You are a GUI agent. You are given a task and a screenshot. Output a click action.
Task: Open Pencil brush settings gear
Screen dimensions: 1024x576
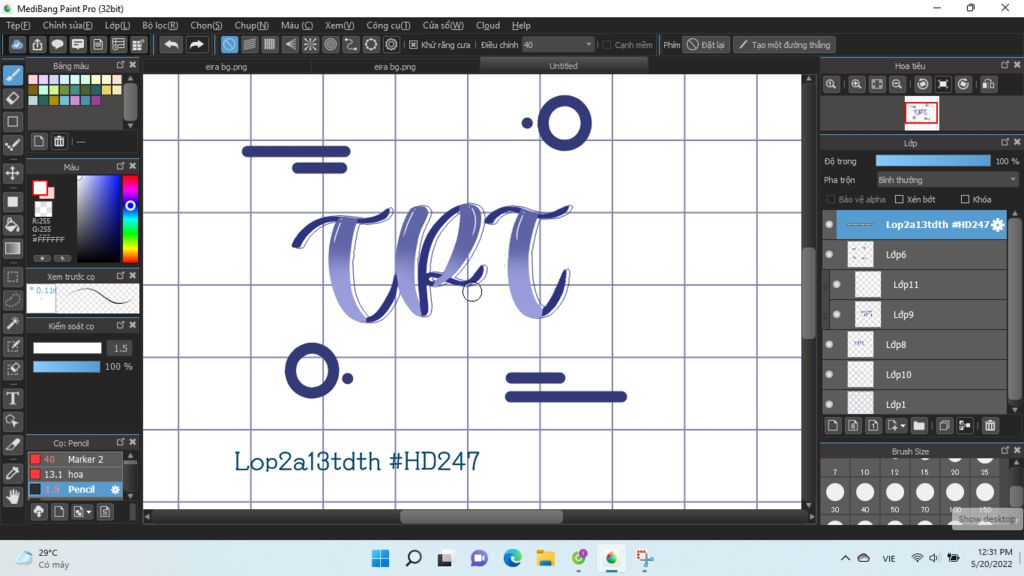pyautogui.click(x=115, y=489)
